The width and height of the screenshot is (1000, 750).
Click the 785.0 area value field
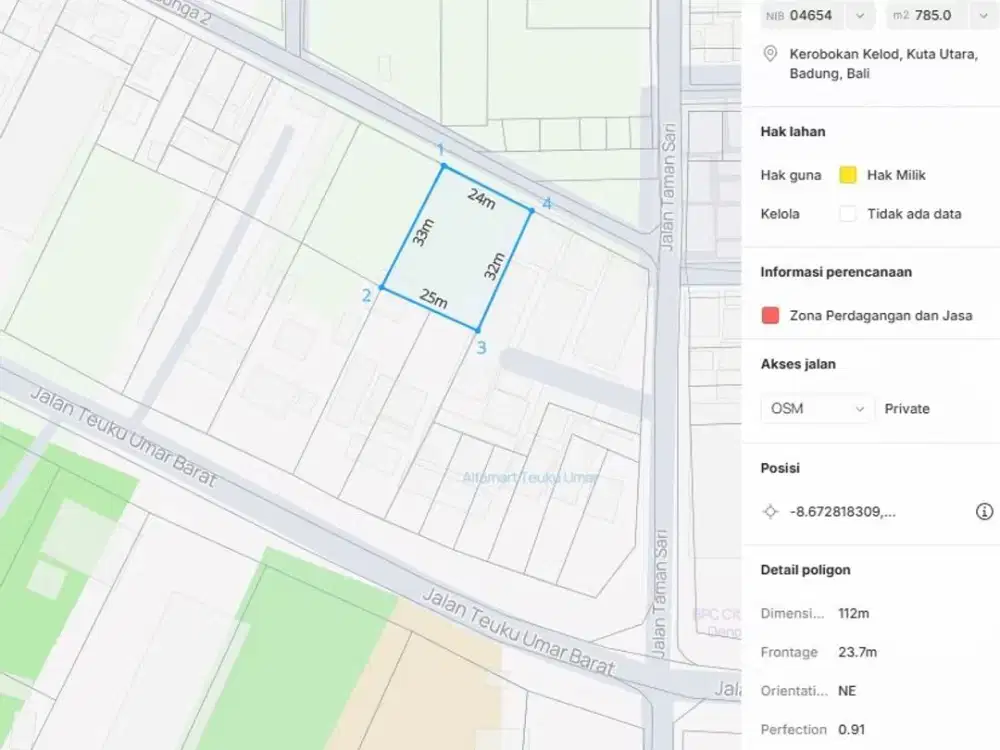click(x=932, y=16)
